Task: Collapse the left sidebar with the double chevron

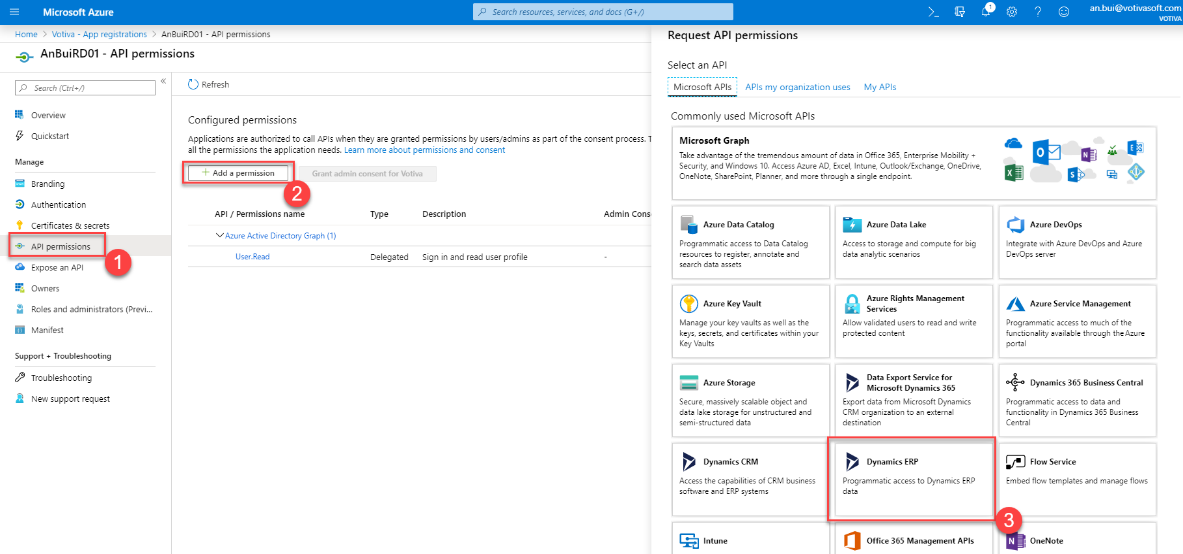Action: (x=163, y=81)
